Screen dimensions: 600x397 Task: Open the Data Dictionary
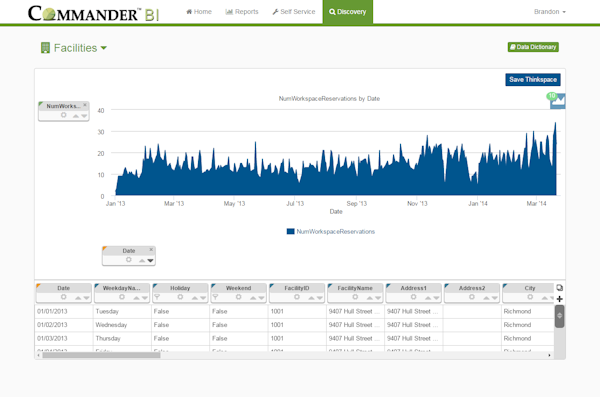(x=533, y=47)
